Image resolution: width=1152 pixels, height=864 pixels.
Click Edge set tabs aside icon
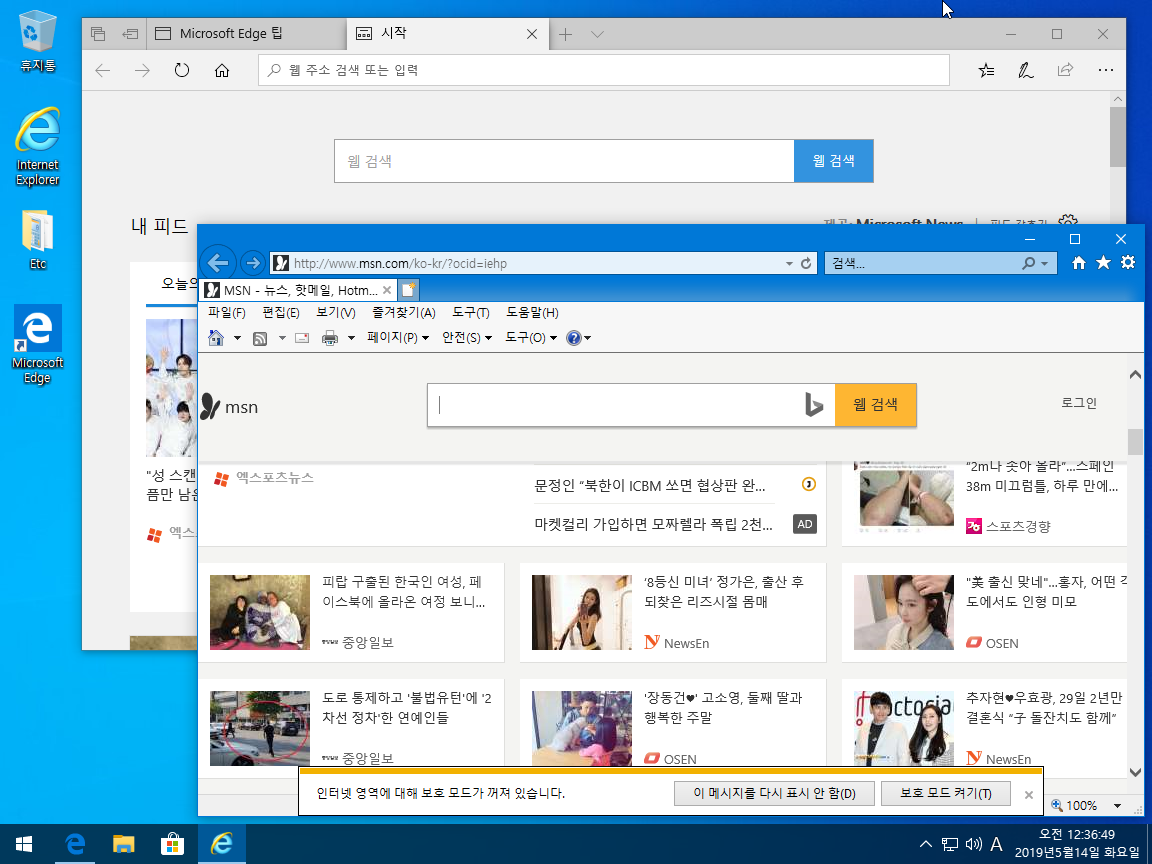pyautogui.click(x=130, y=34)
